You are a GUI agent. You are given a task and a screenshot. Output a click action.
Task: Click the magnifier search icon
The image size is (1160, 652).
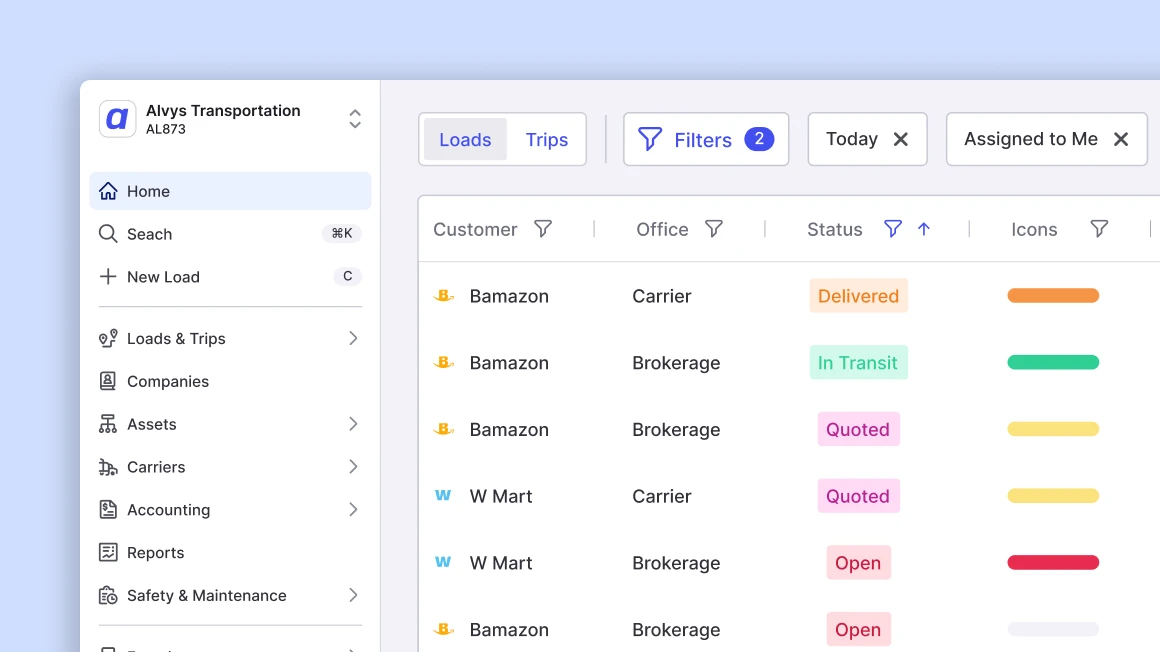tap(108, 234)
